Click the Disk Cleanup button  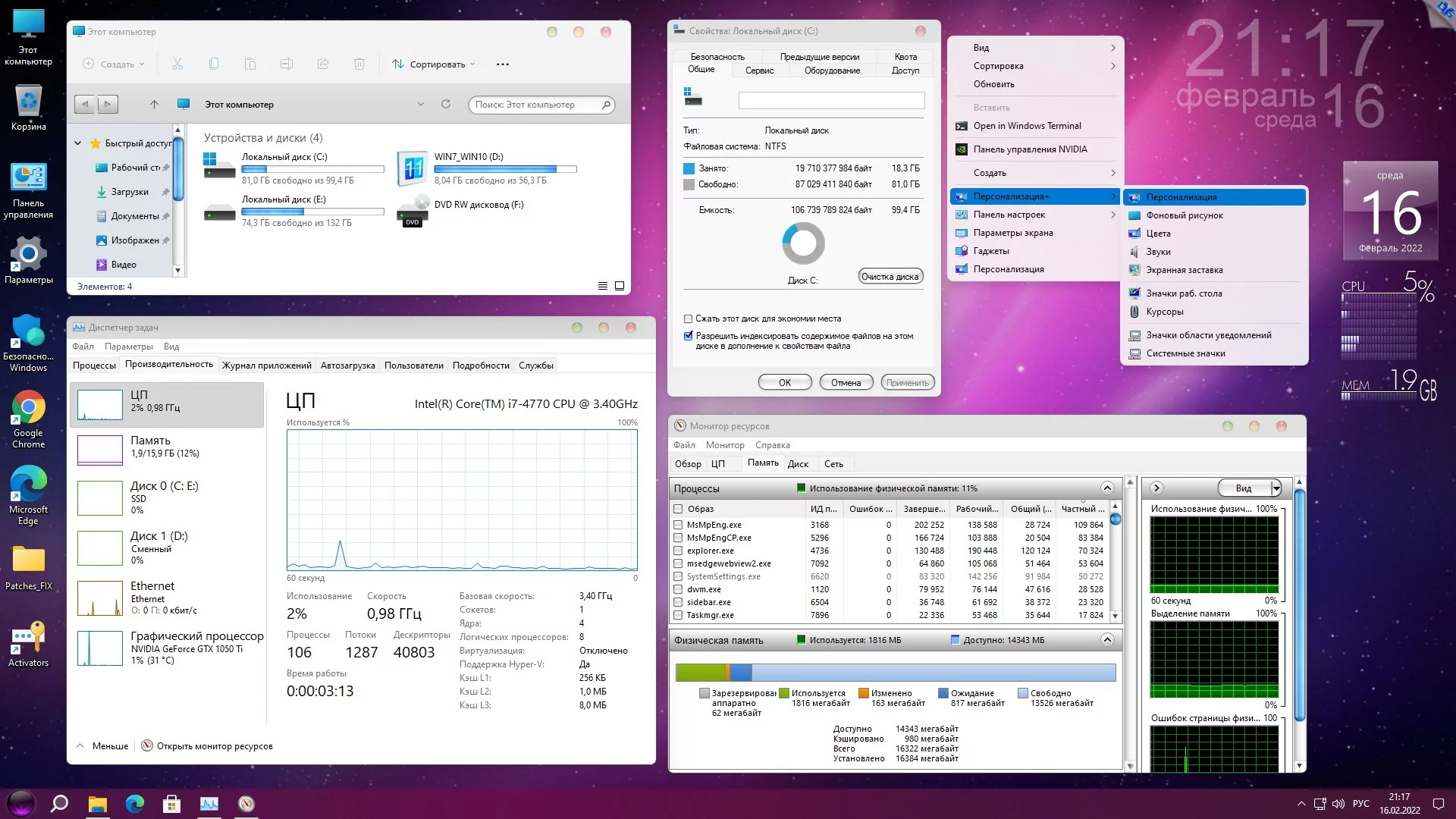coord(890,277)
